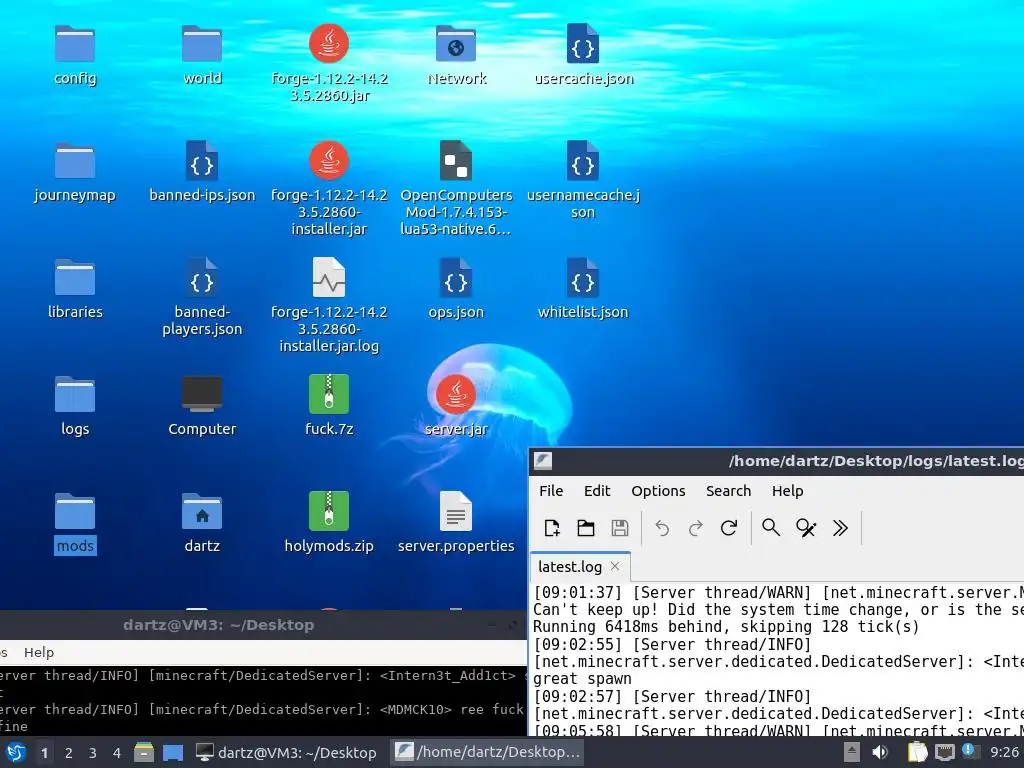
Task: Click the clipboard manager tray icon
Action: tap(917, 752)
